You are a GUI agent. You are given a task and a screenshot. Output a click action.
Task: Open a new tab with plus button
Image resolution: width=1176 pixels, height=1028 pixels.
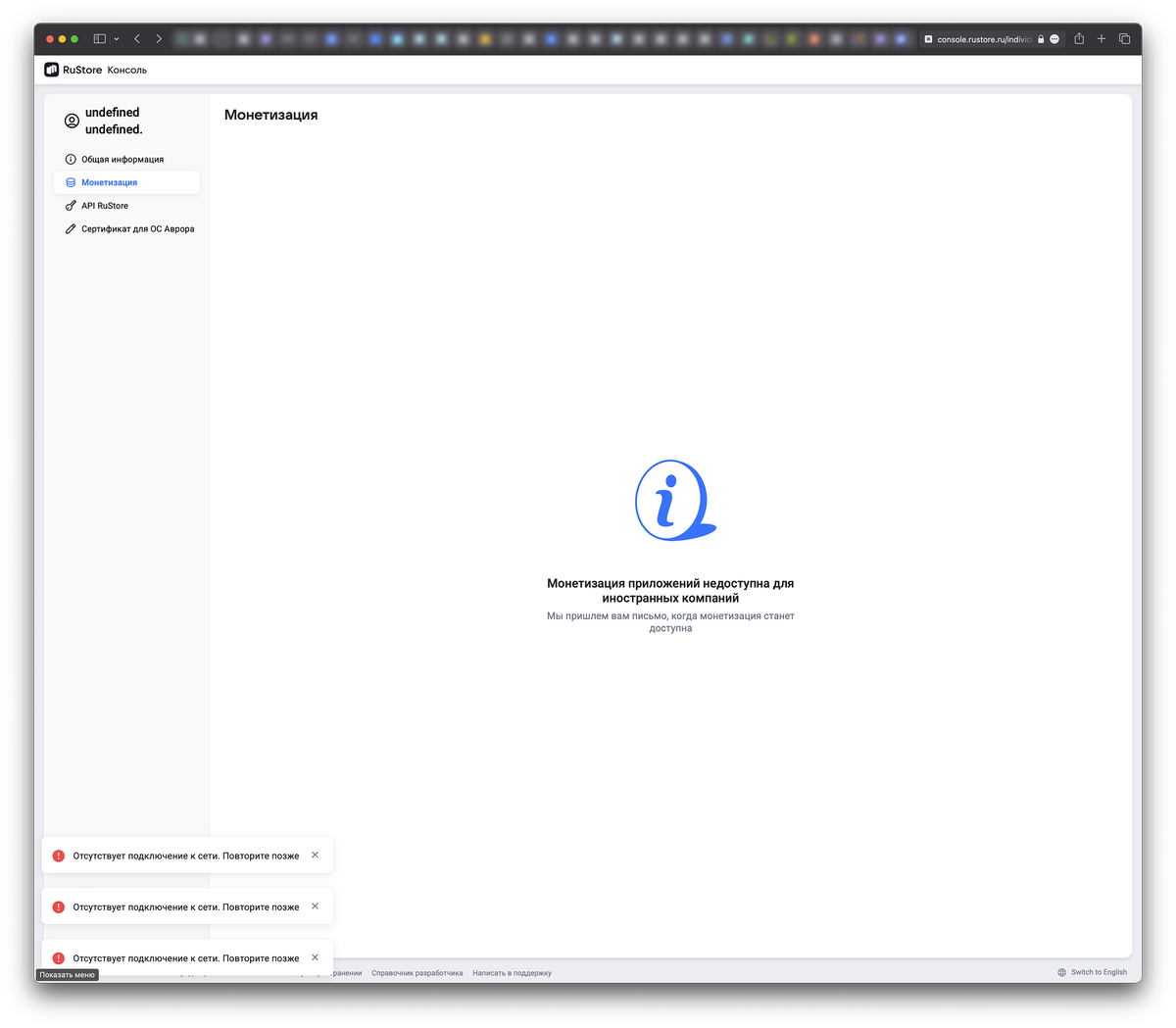pyautogui.click(x=1102, y=39)
